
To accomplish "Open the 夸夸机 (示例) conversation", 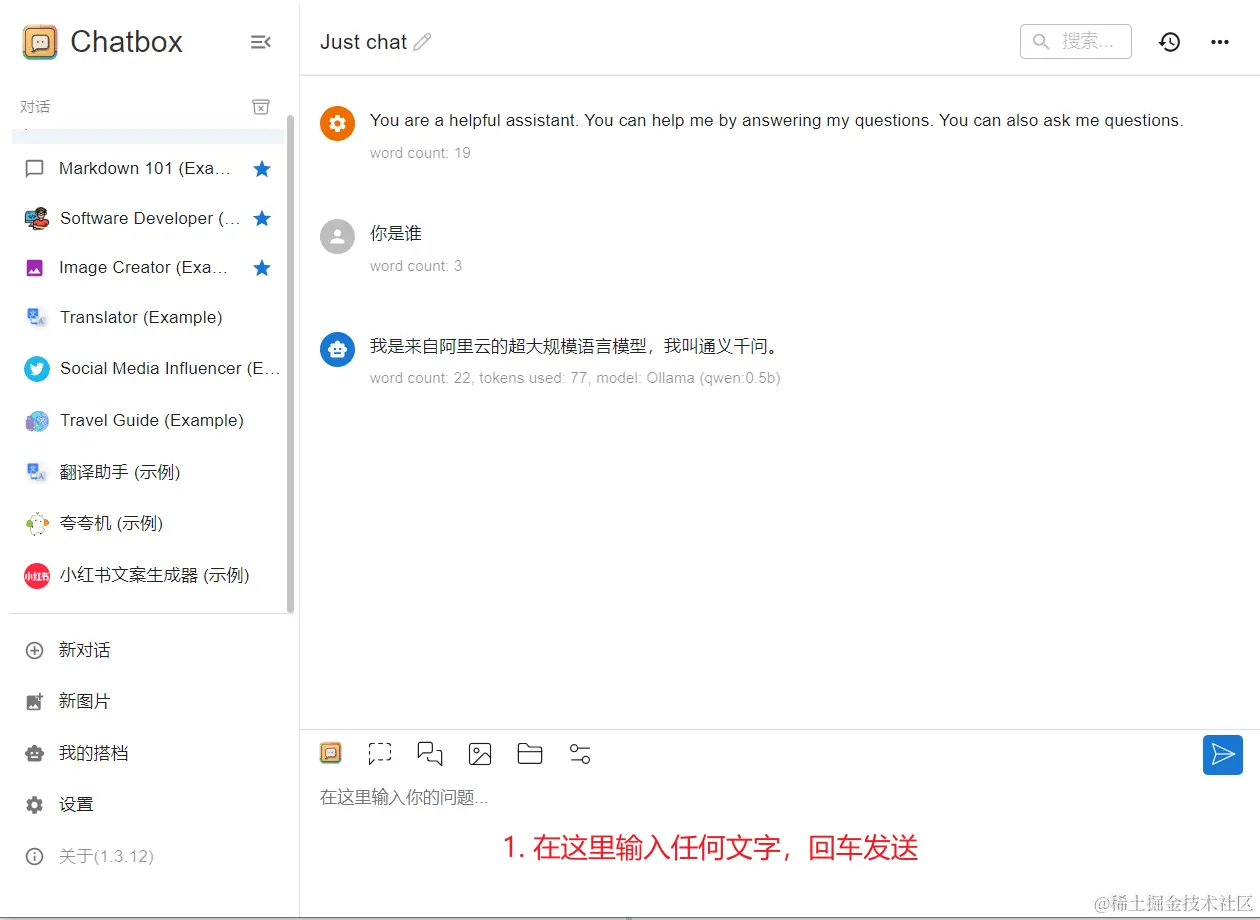I will coord(148,523).
